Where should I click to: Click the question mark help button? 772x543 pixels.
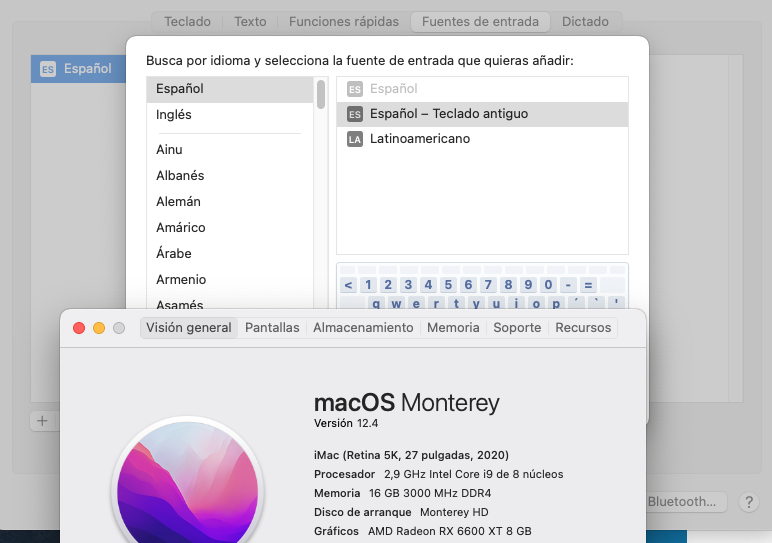coord(749,502)
